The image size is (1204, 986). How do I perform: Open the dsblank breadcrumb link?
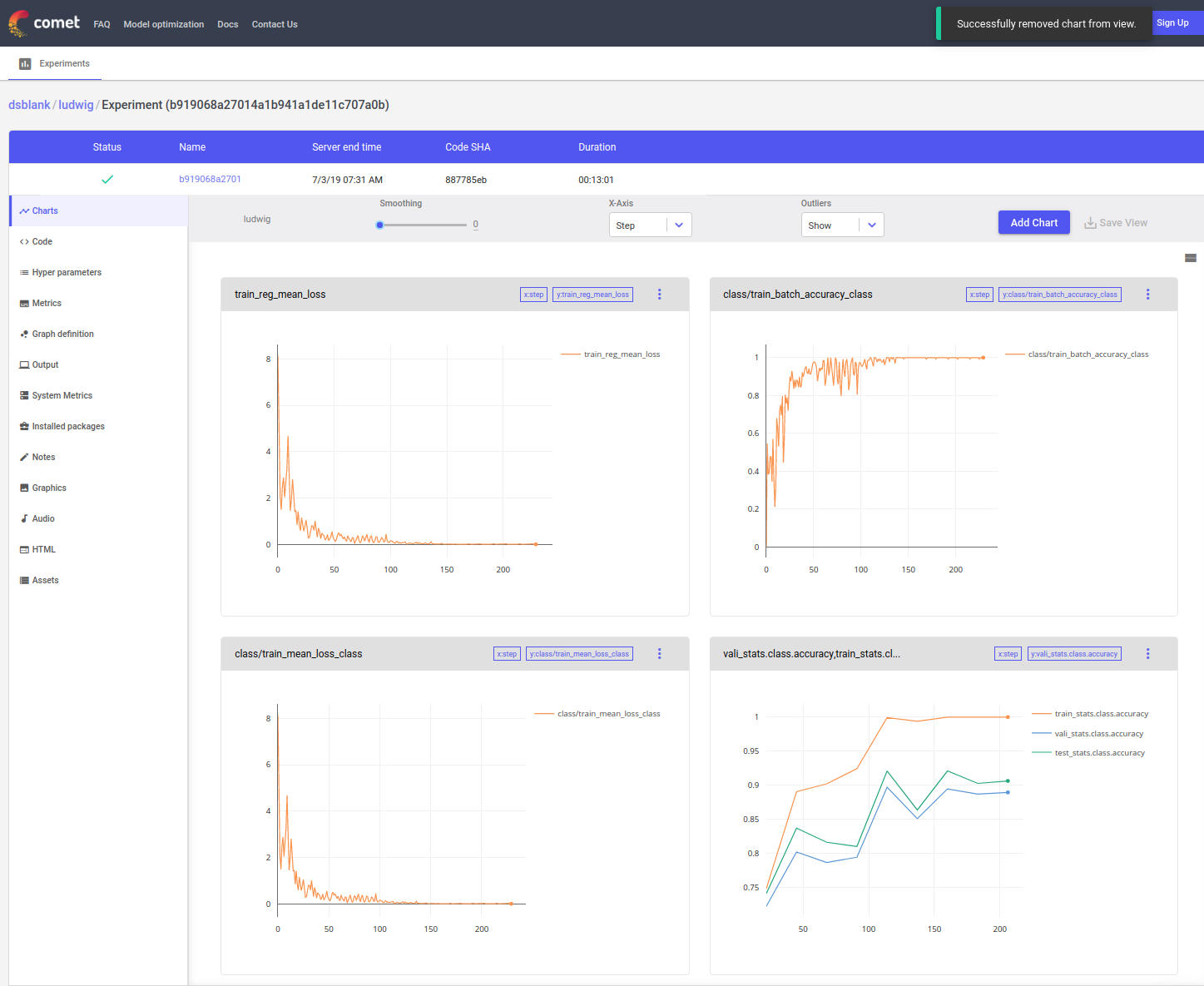pyautogui.click(x=29, y=105)
